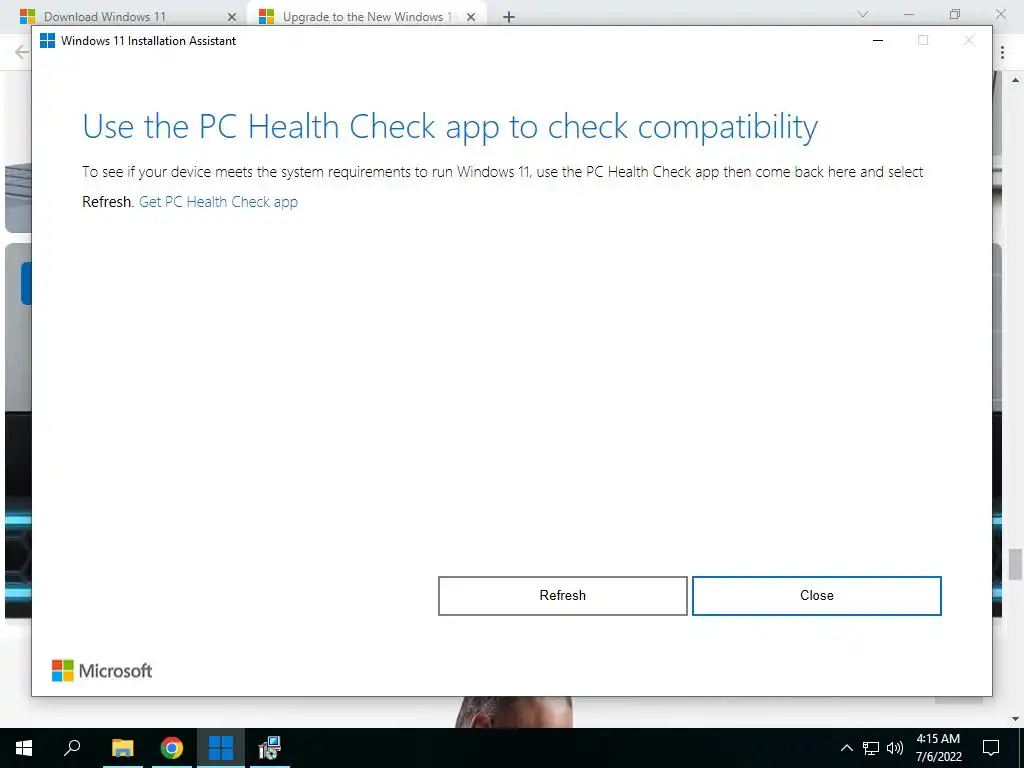Open the notification center icon

pos(991,748)
